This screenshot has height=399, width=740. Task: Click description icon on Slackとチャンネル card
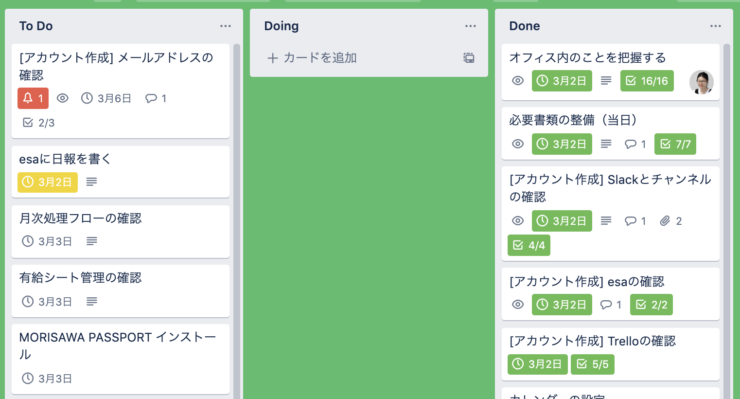point(606,221)
